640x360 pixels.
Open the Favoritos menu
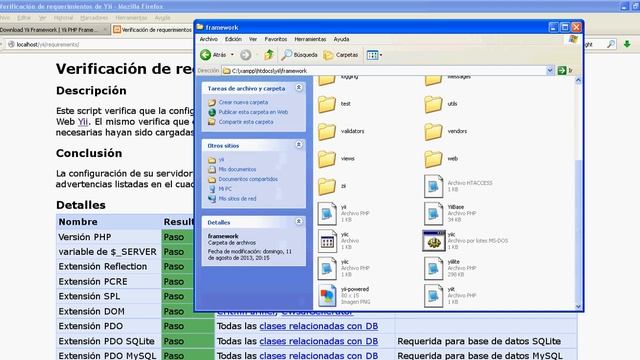point(276,39)
